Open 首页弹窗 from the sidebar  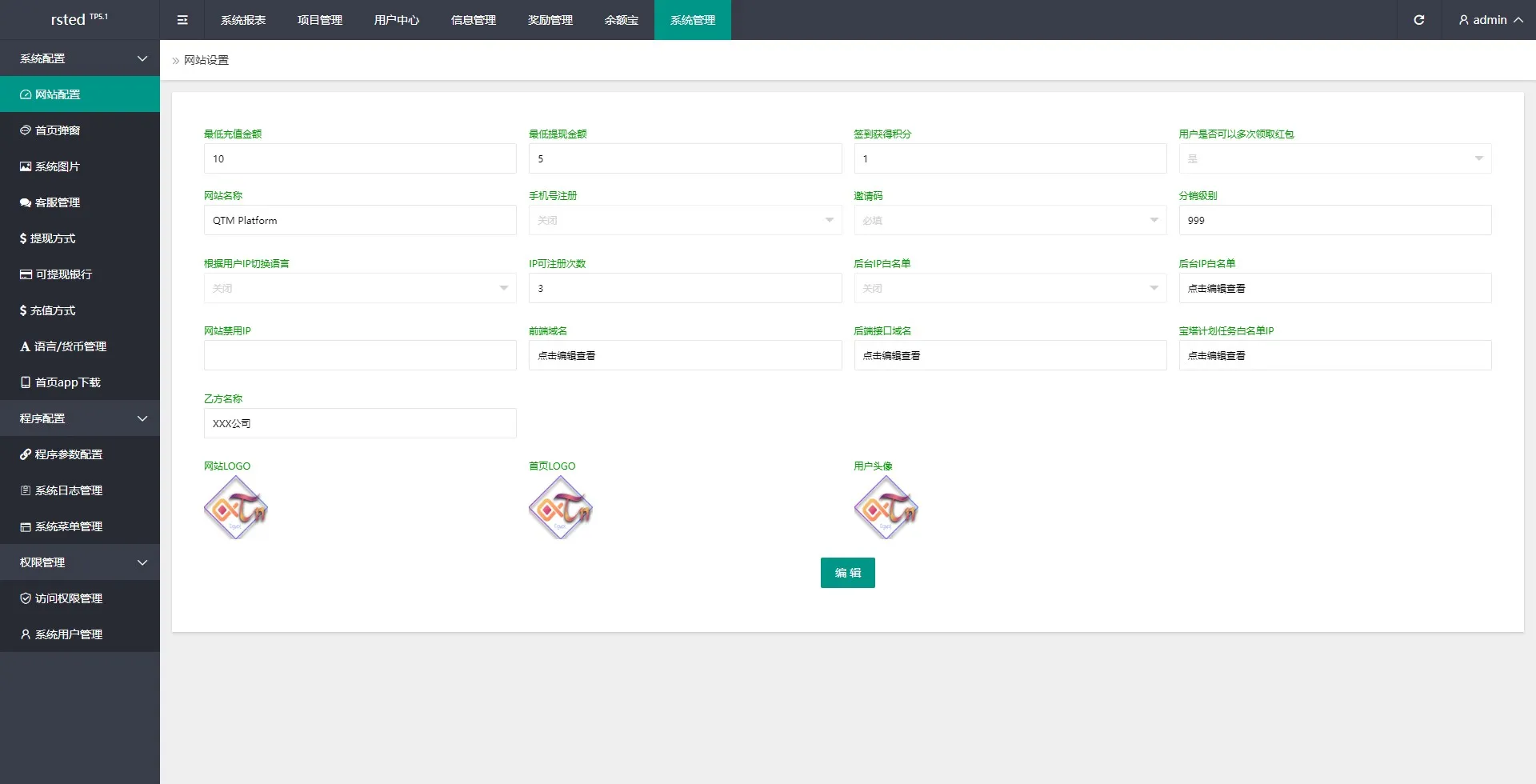[58, 130]
